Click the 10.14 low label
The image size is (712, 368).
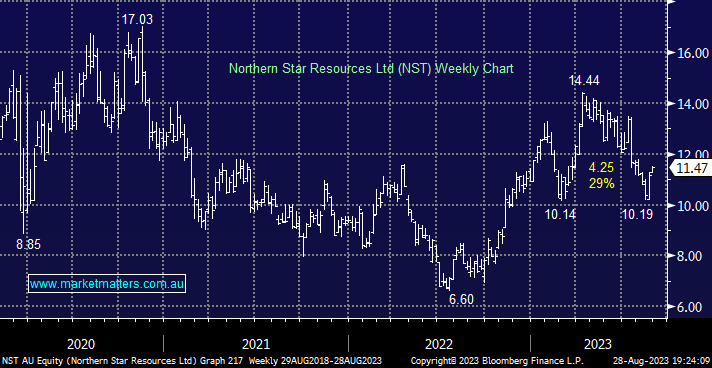[x=560, y=214]
